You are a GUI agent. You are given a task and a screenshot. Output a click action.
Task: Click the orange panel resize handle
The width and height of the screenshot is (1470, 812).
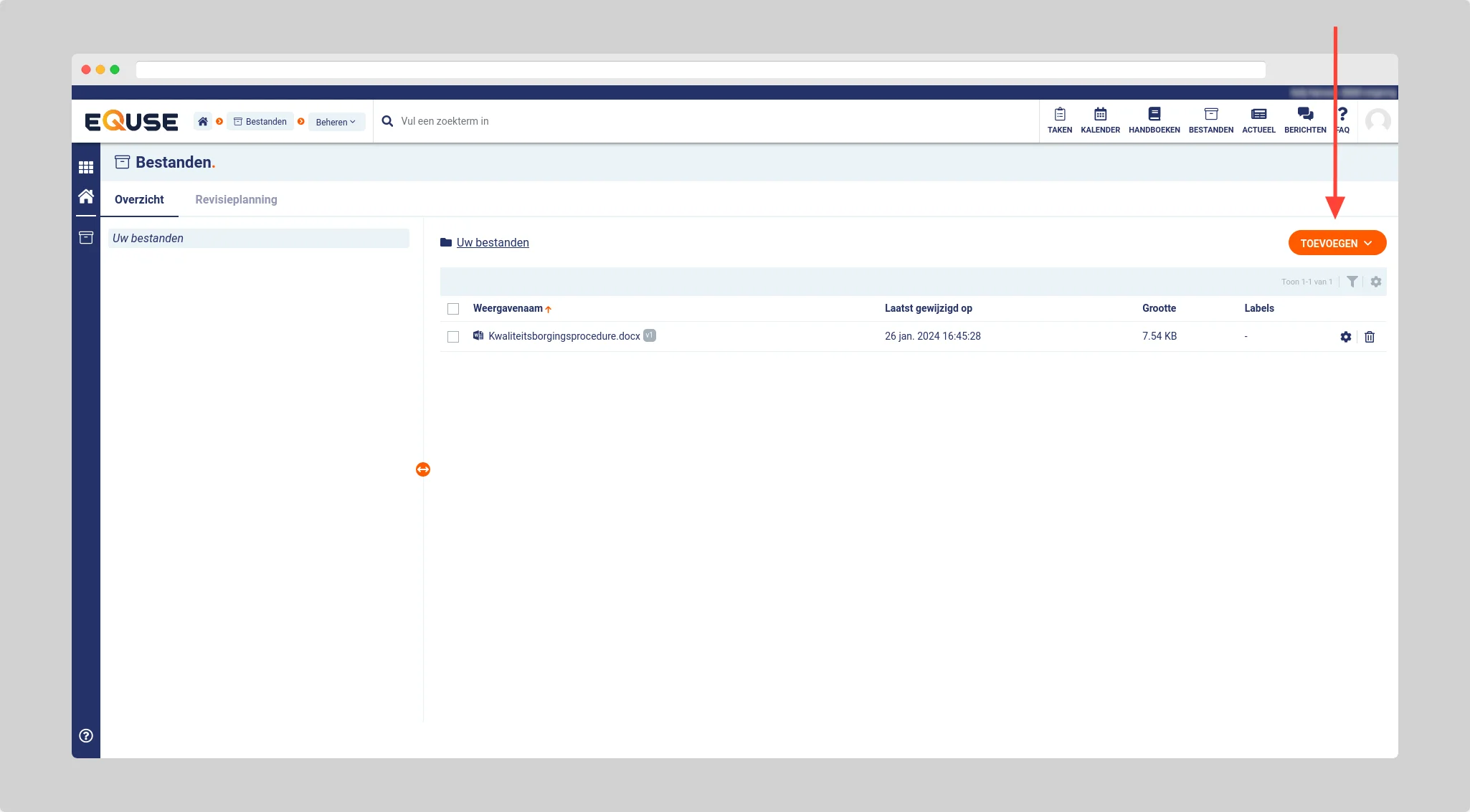click(423, 469)
